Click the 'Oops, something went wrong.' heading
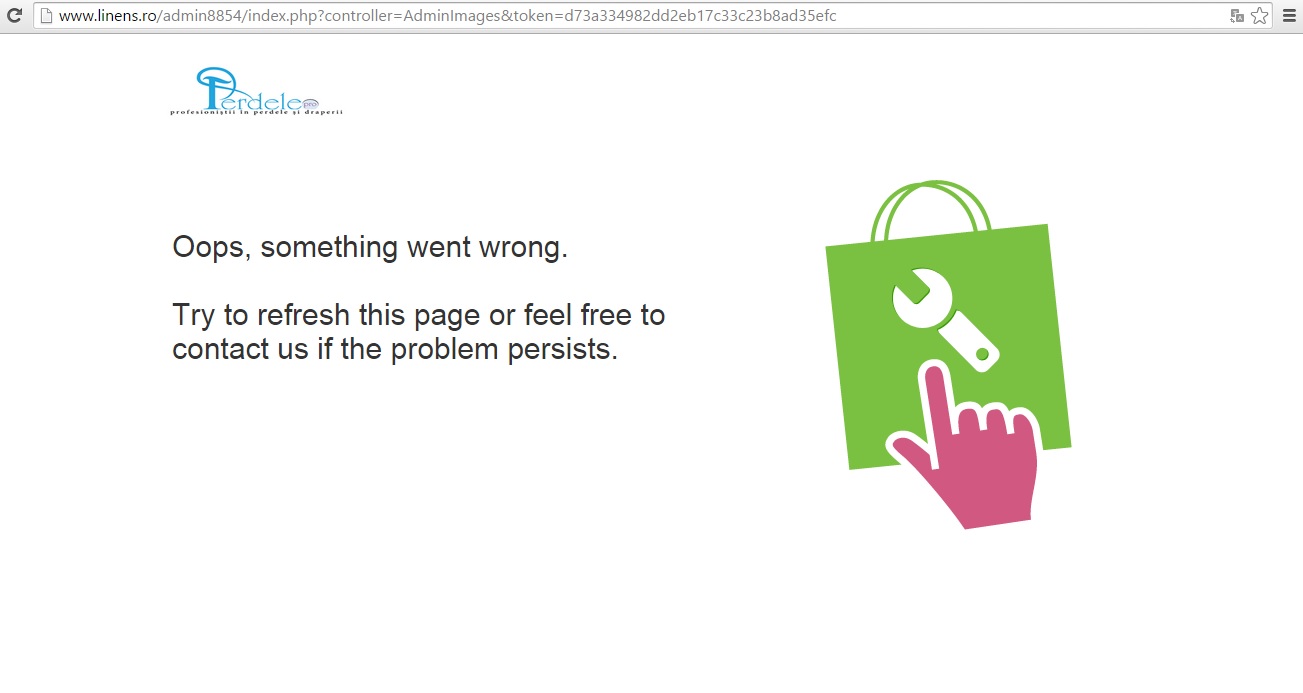1303x693 pixels. [x=370, y=247]
